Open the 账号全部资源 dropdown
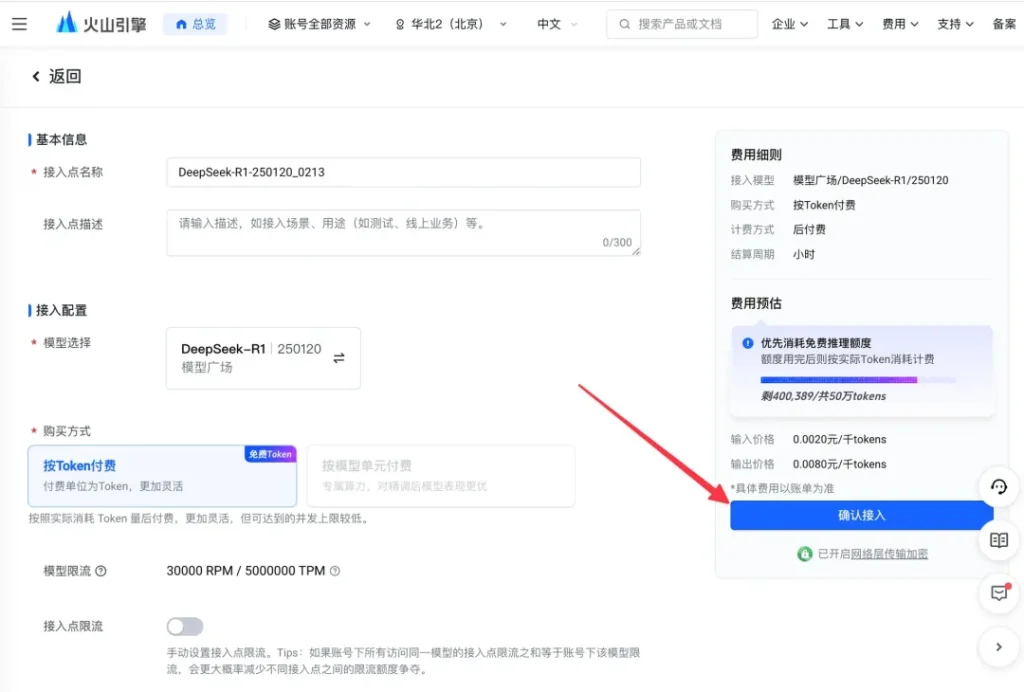The height and width of the screenshot is (692, 1024). click(x=319, y=24)
